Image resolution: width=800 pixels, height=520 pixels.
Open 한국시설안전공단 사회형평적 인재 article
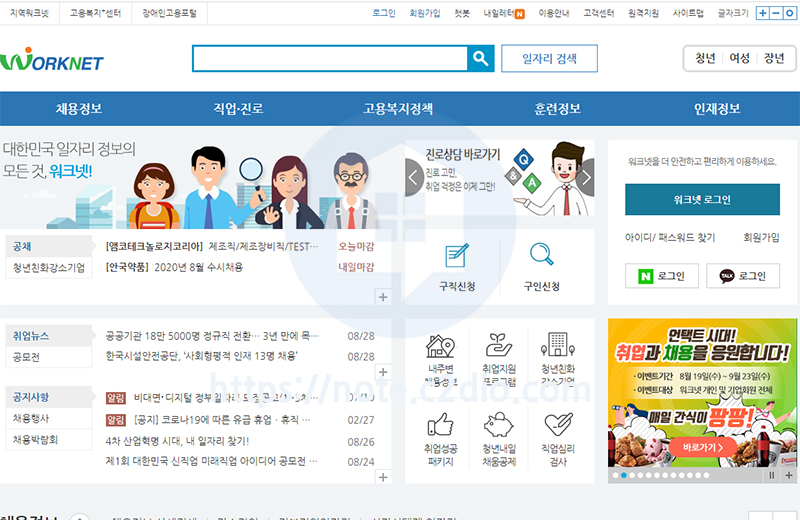[x=202, y=356]
